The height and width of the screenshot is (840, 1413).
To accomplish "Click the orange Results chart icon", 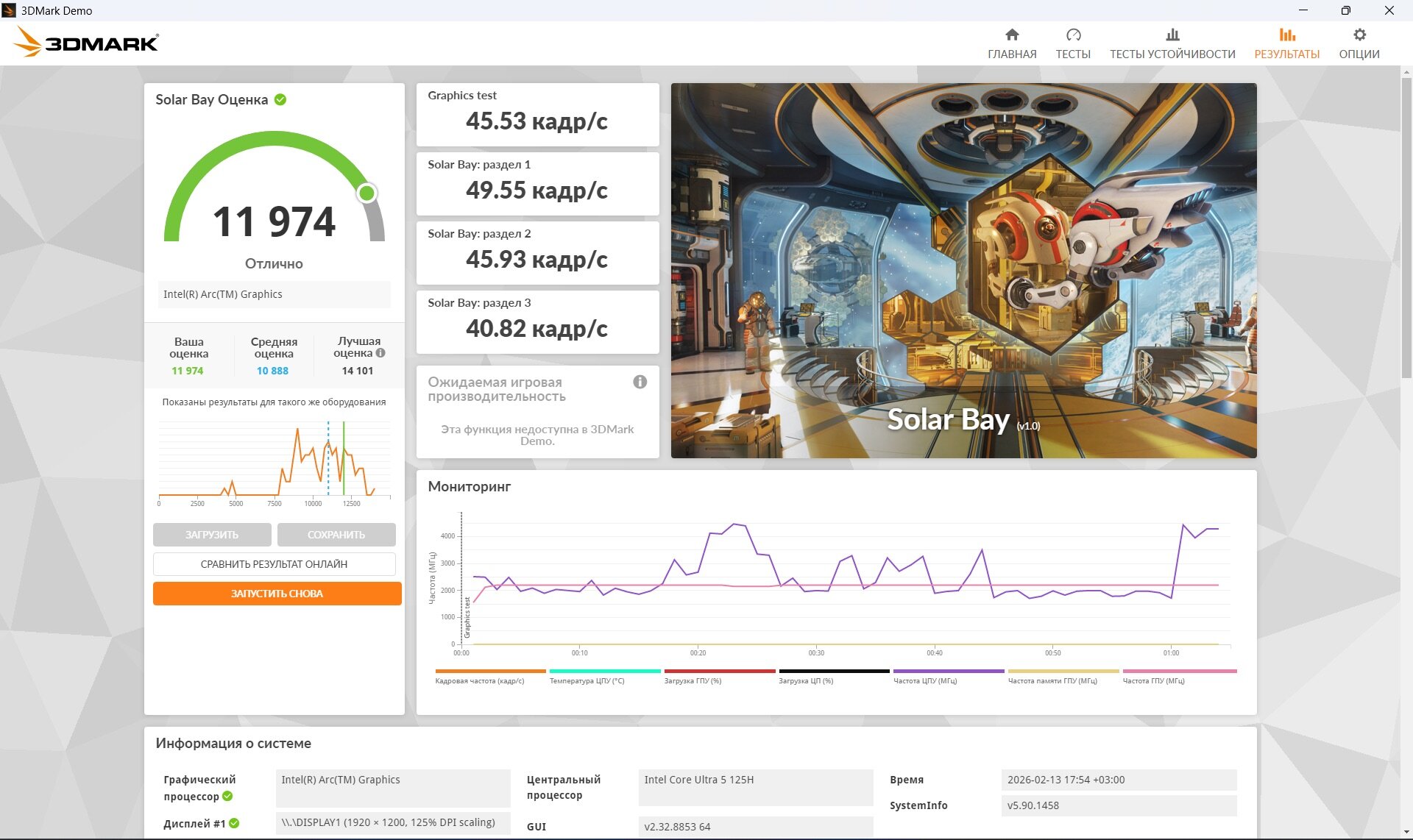I will pos(1286,35).
